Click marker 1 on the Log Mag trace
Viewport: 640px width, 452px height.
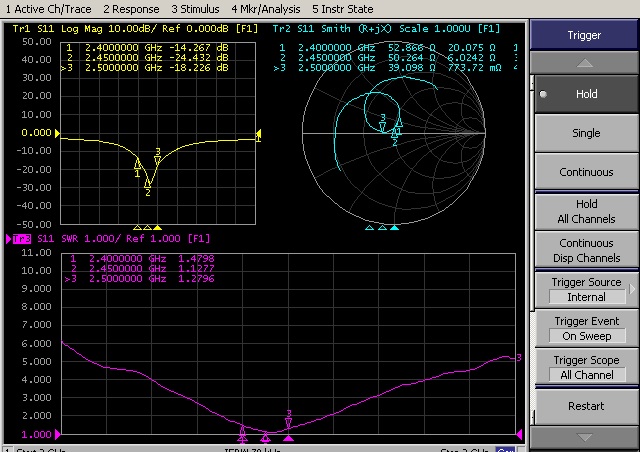point(138,165)
